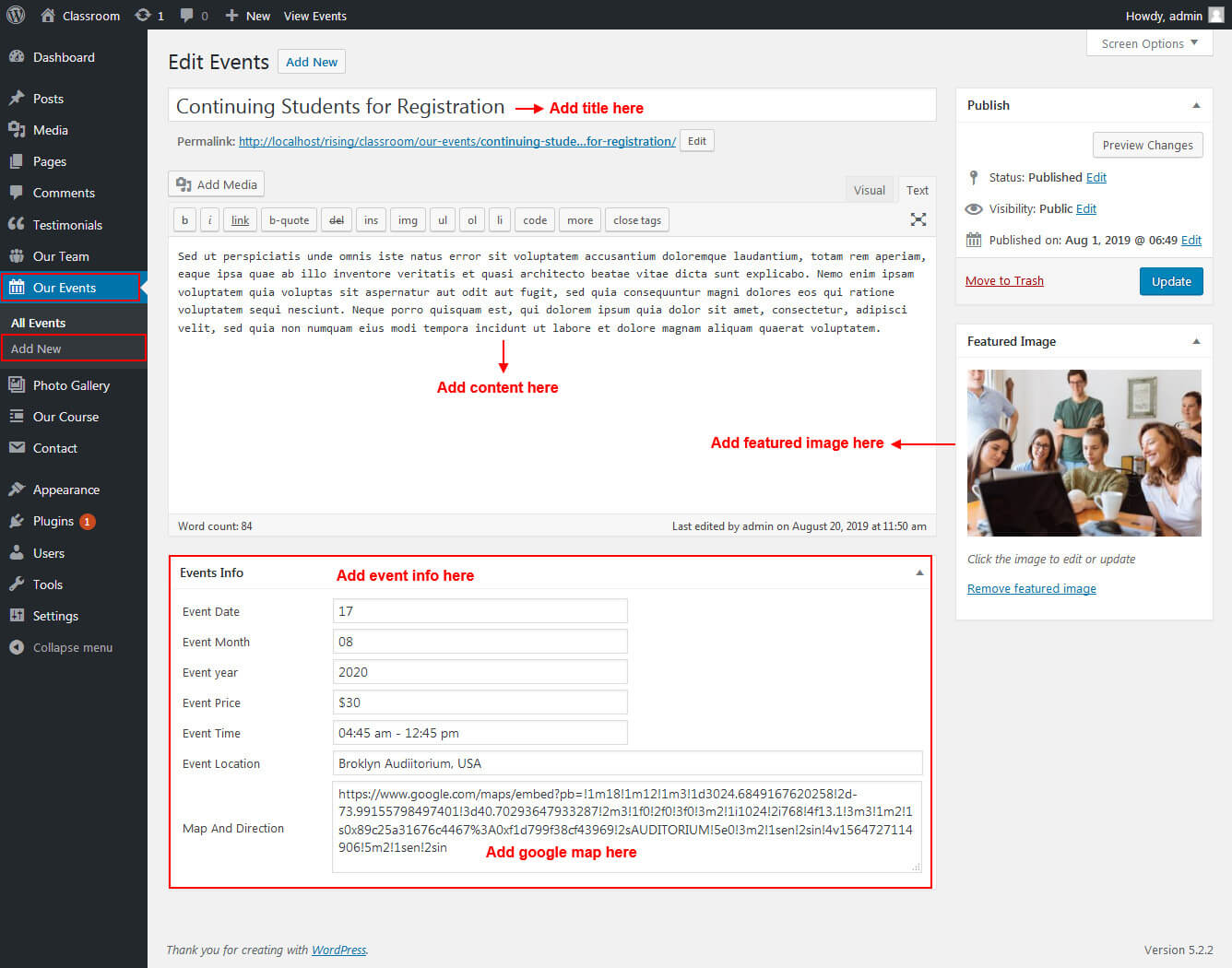Click the featured image thumbnail

[x=1084, y=453]
